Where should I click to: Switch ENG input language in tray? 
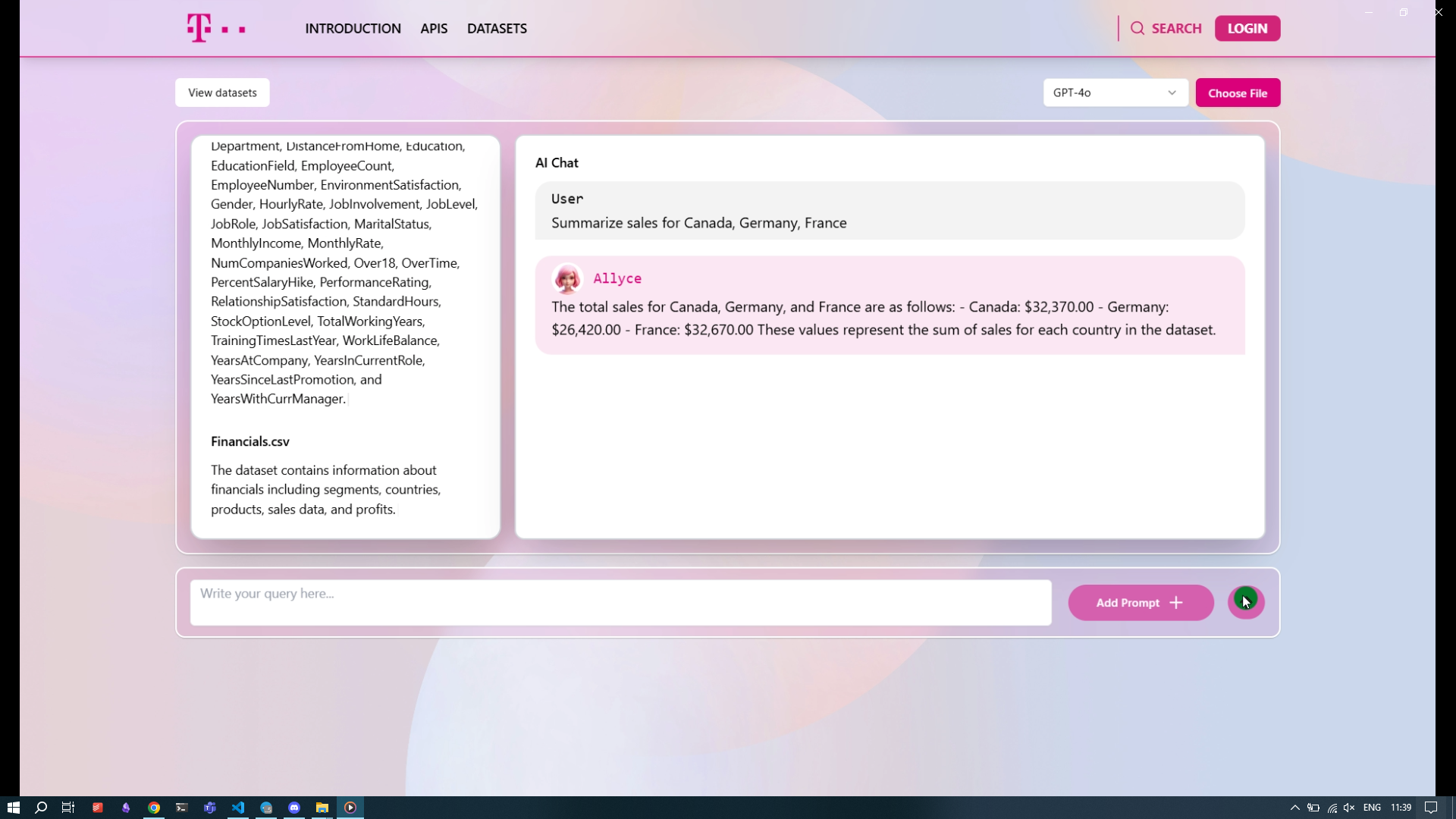[1372, 808]
